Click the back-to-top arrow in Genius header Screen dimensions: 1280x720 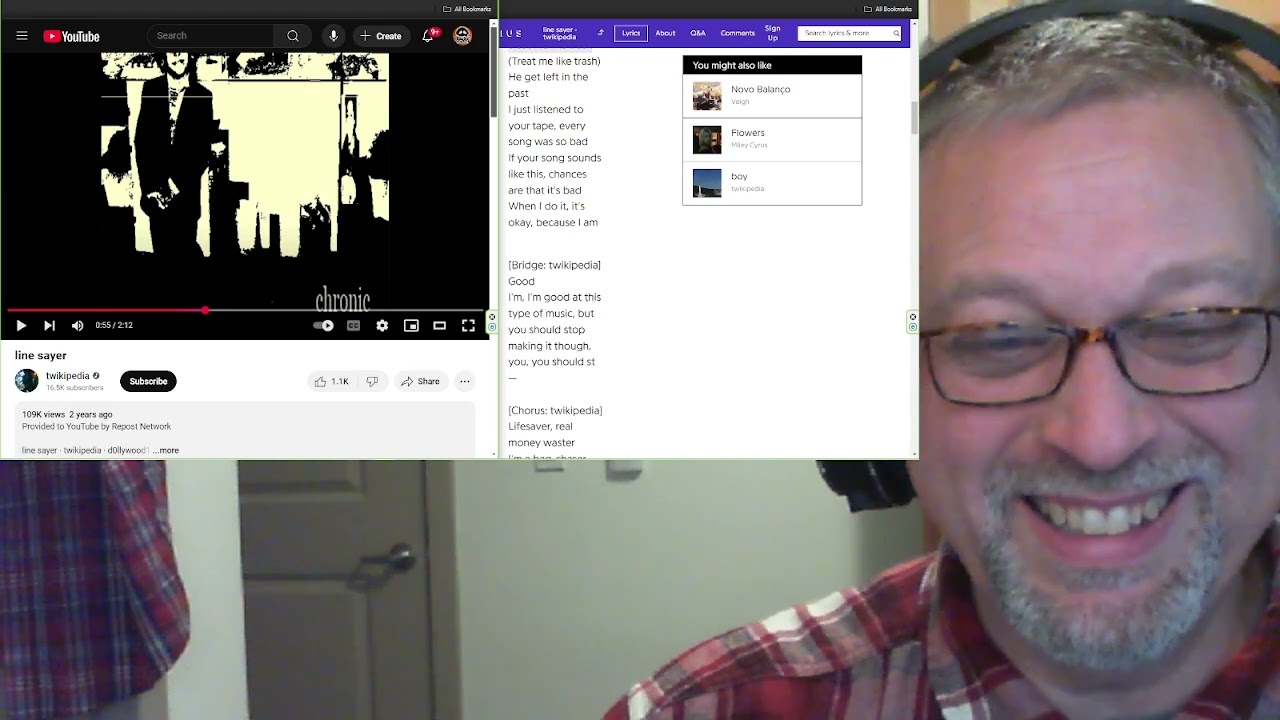click(x=601, y=33)
